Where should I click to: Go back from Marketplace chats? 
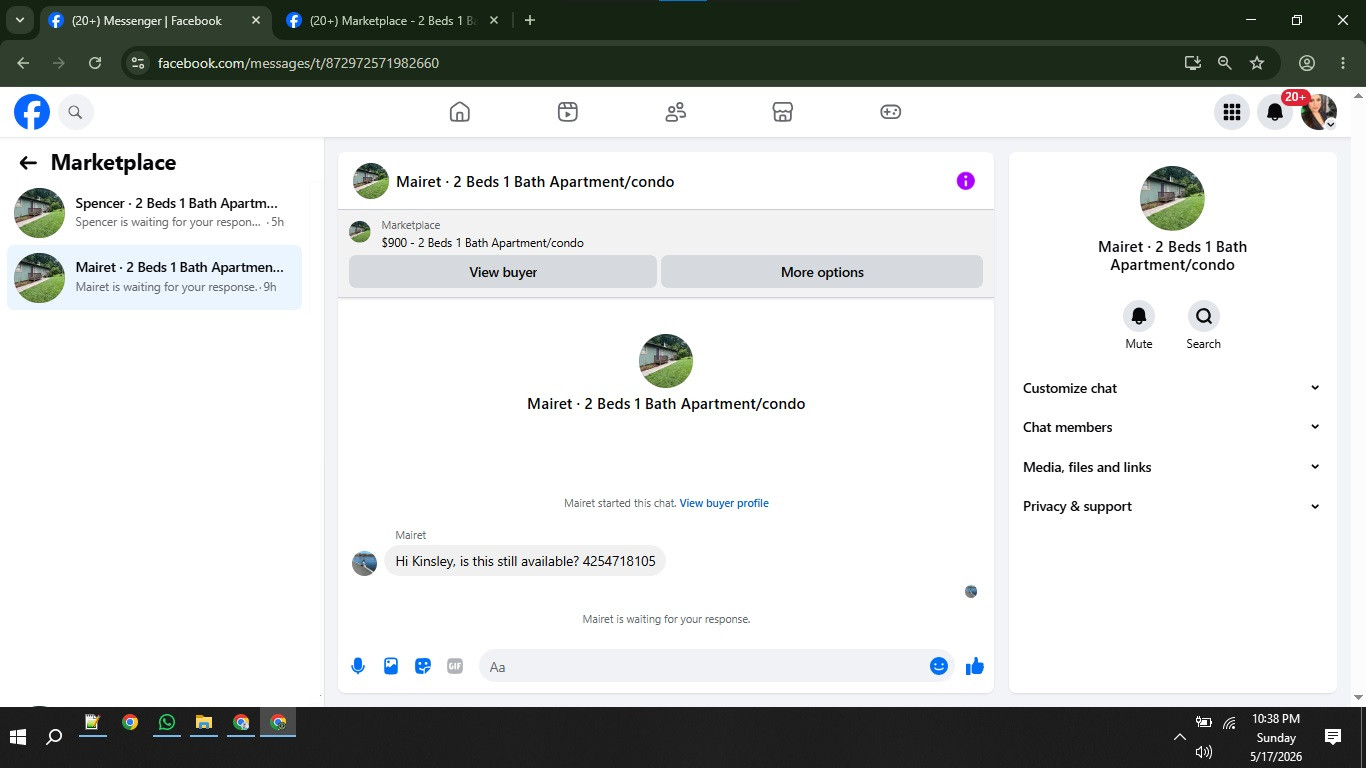click(28, 163)
